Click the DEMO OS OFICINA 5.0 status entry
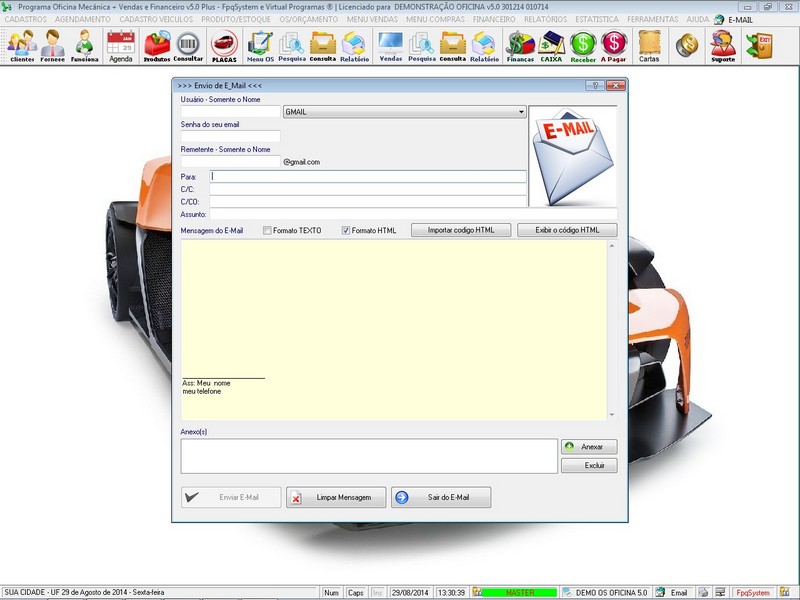The image size is (800, 600). click(x=606, y=592)
